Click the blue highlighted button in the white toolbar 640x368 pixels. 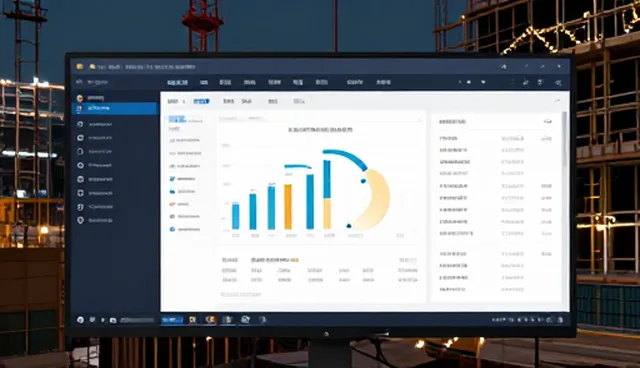[x=201, y=101]
